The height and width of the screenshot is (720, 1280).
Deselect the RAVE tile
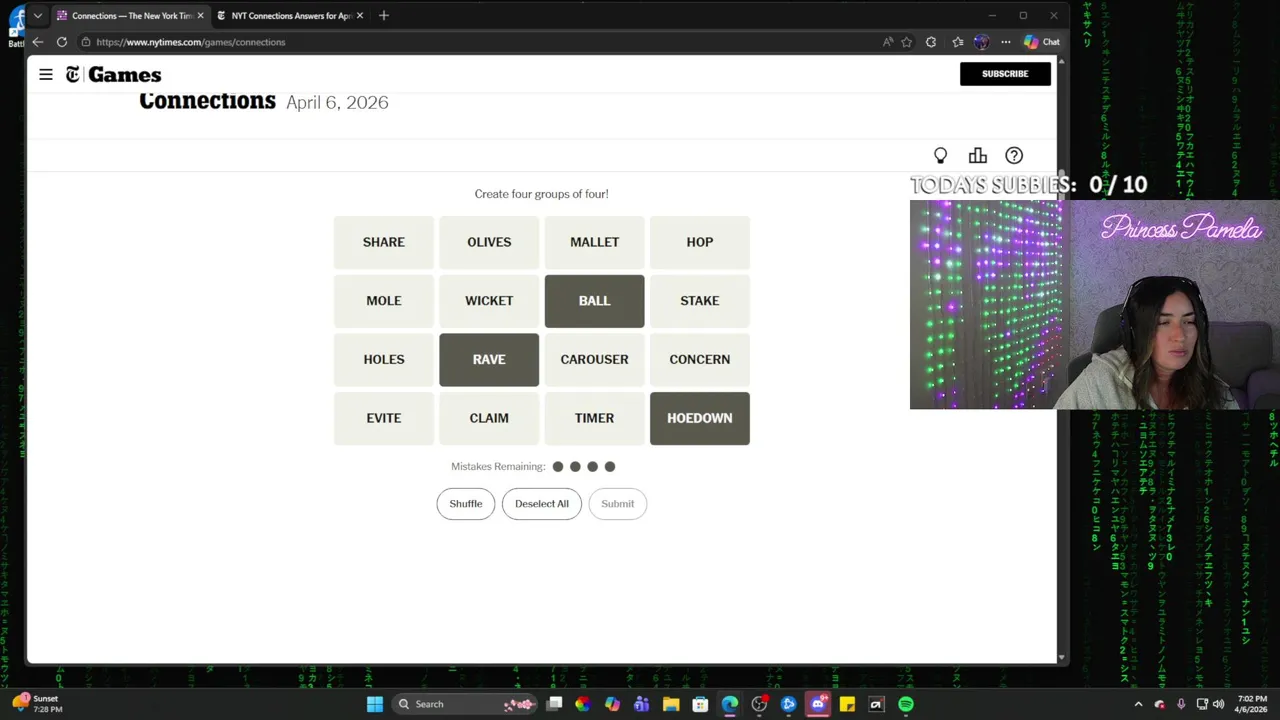[x=489, y=360]
